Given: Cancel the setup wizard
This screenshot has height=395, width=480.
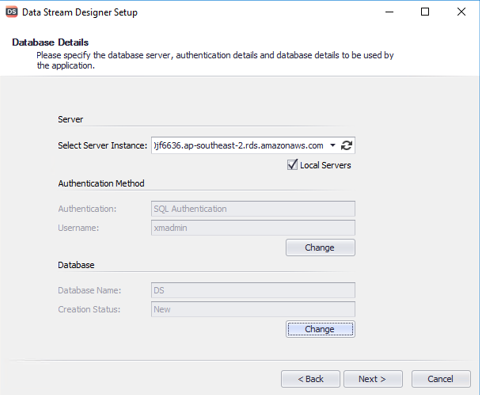Looking at the screenshot, I should pyautogui.click(x=441, y=379).
